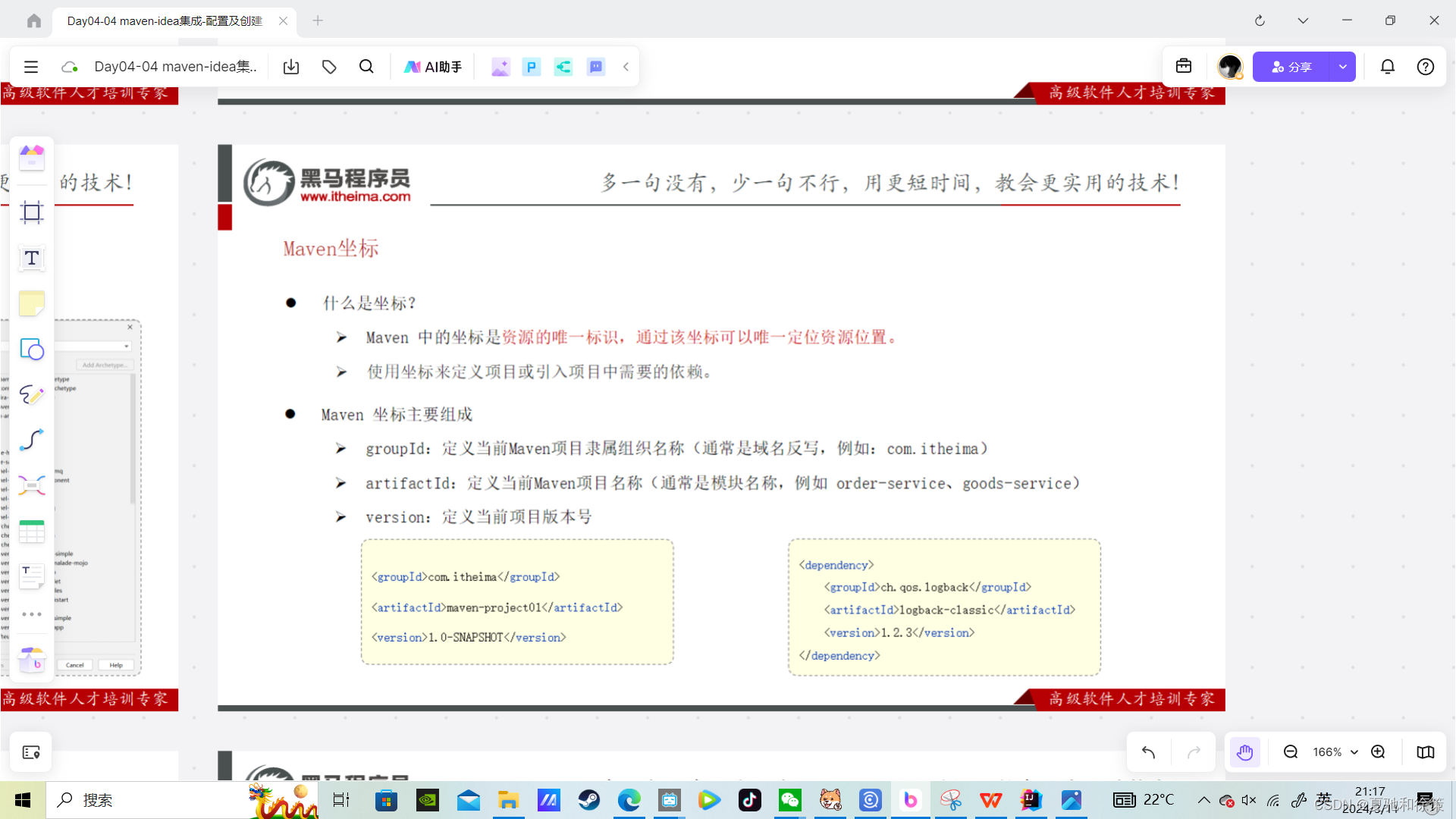This screenshot has width=1456, height=819.
Task: Open the Windows Start menu
Action: 23,800
